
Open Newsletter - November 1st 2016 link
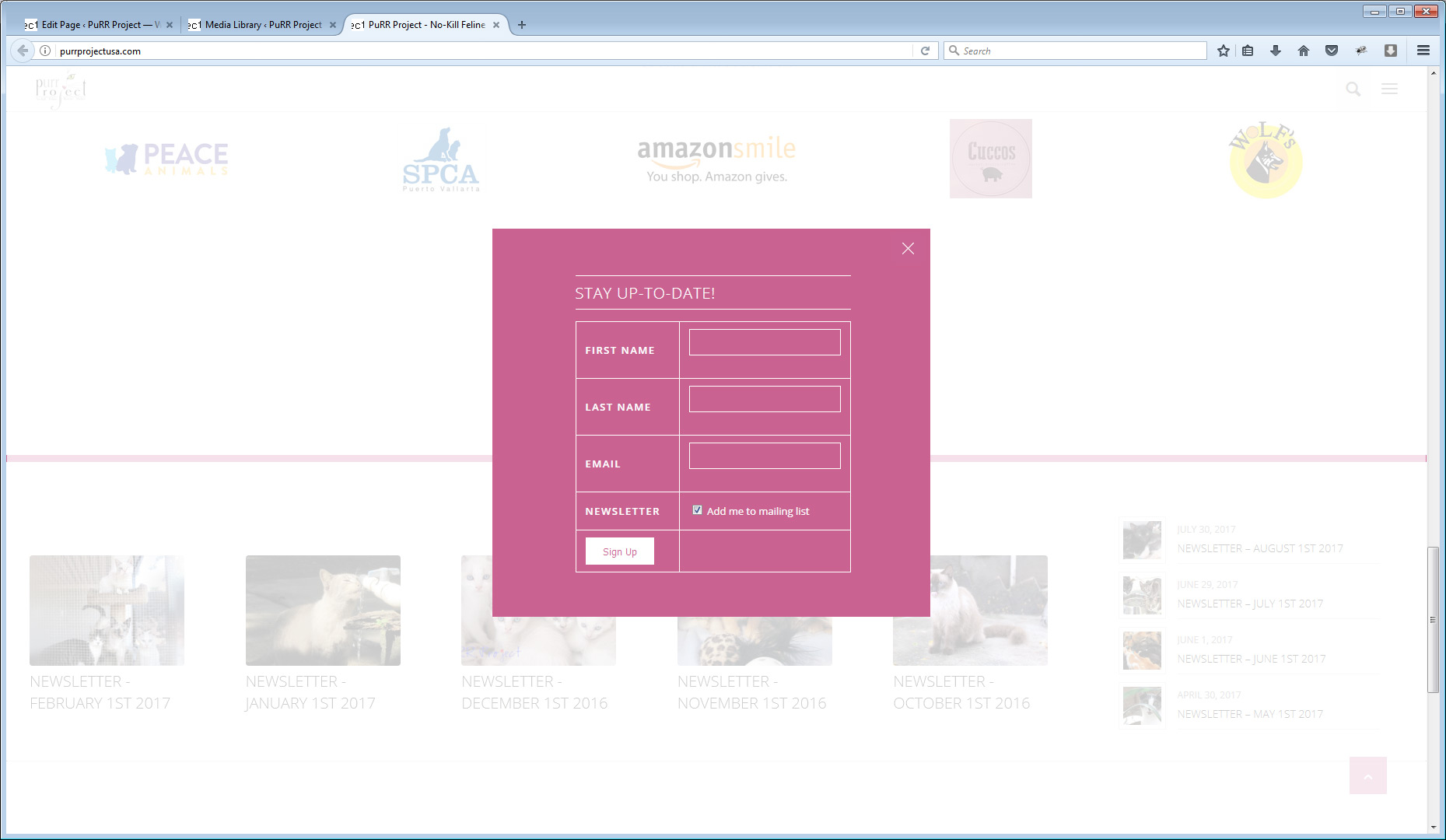point(751,692)
